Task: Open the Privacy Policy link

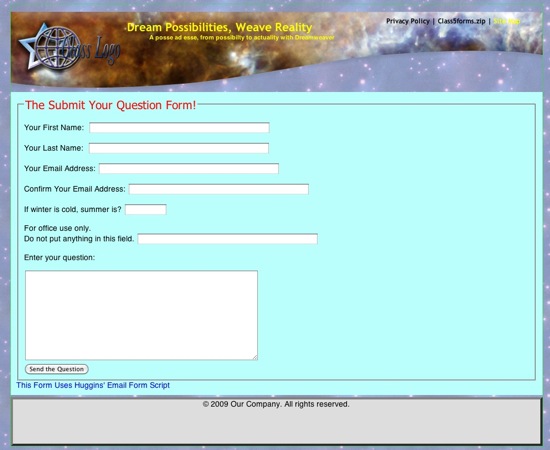Action: tap(408, 21)
